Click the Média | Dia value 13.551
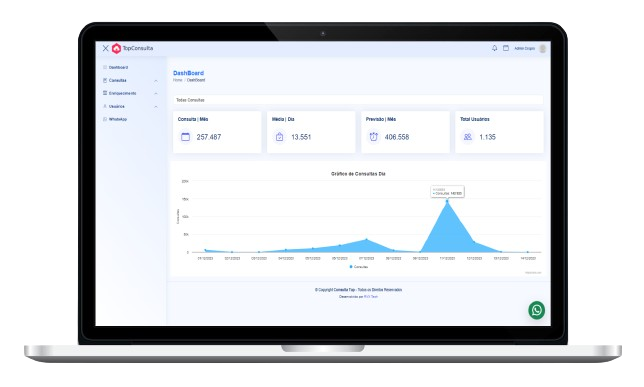 pos(301,137)
